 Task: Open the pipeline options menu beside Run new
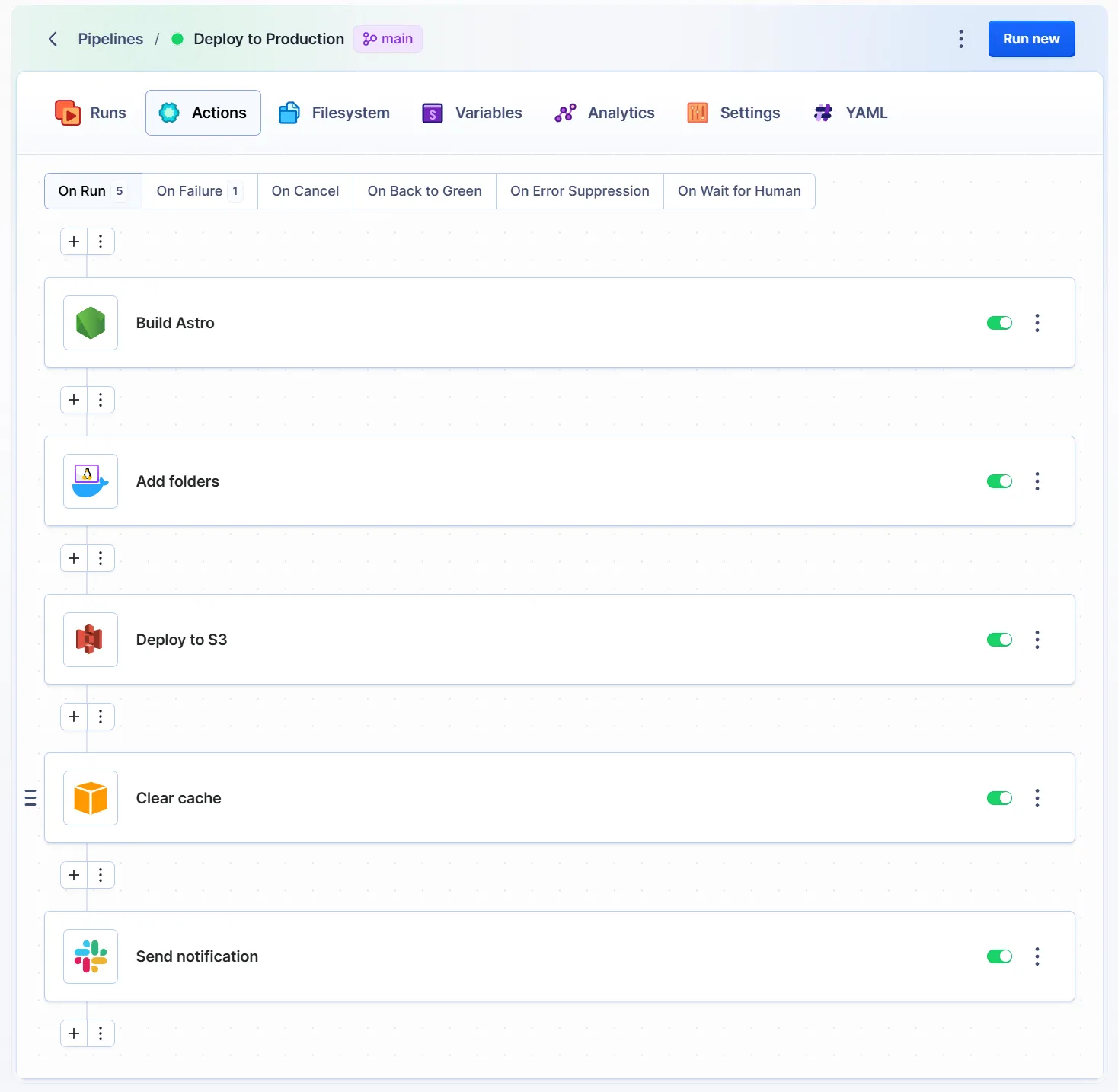[x=960, y=39]
